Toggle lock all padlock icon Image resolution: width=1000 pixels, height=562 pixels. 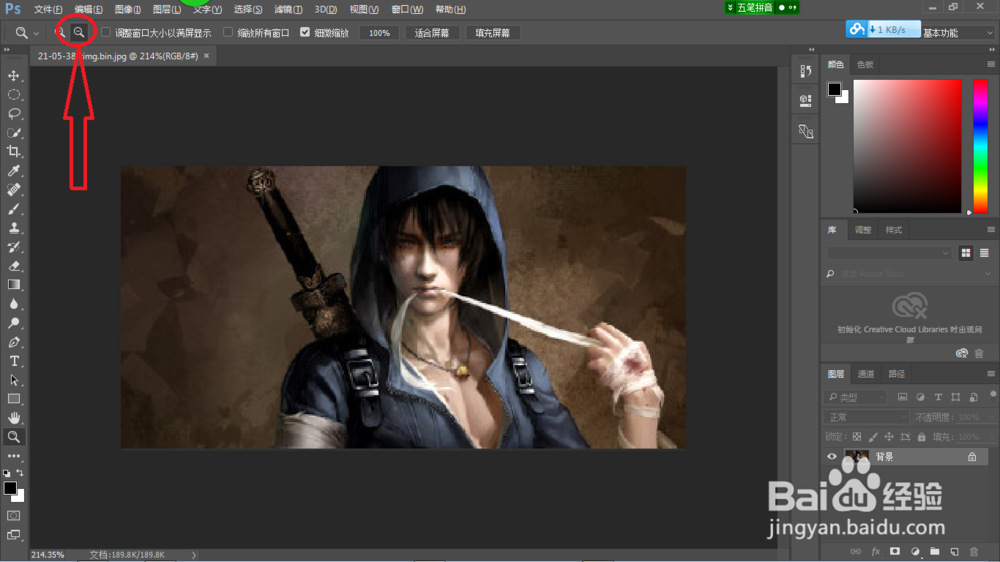pos(922,437)
